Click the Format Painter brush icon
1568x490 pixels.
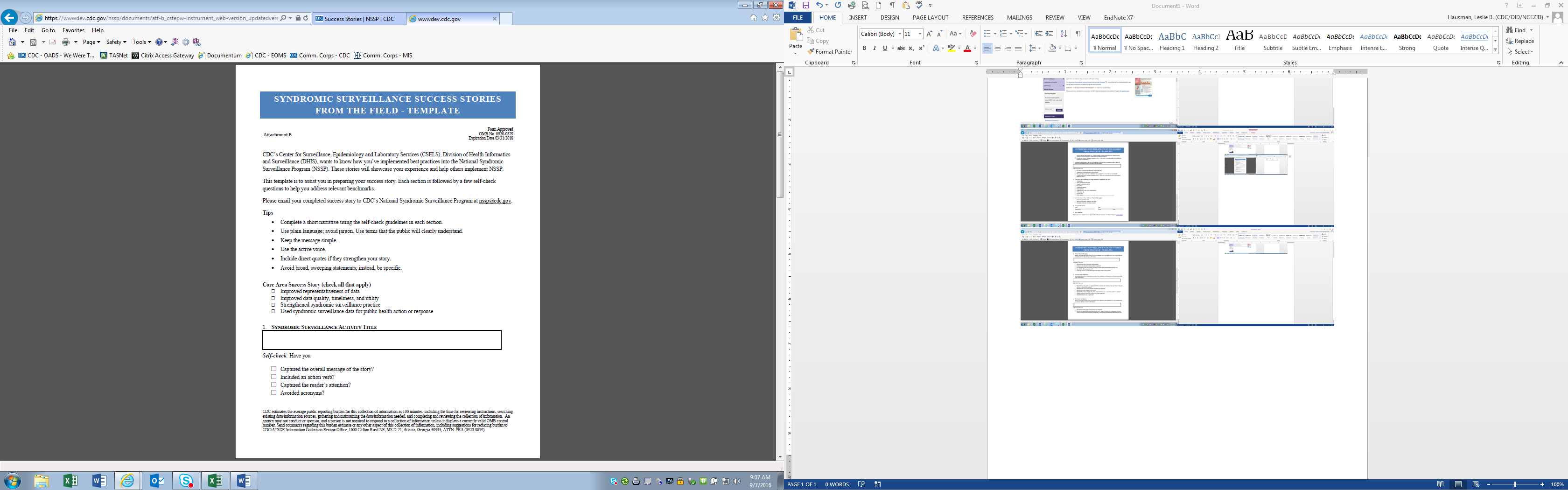coord(812,52)
